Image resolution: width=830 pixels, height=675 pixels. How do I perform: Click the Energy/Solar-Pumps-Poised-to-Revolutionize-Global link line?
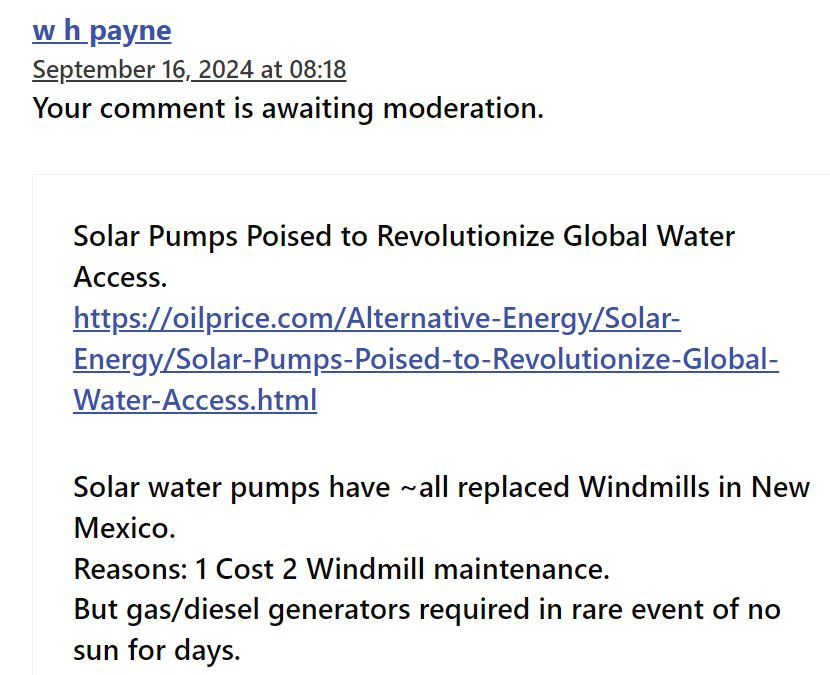(426, 359)
